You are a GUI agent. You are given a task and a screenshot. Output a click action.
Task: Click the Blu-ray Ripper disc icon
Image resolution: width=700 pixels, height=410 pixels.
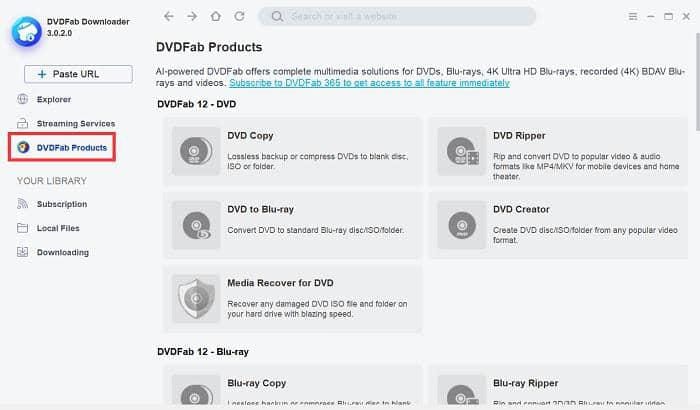(x=462, y=391)
